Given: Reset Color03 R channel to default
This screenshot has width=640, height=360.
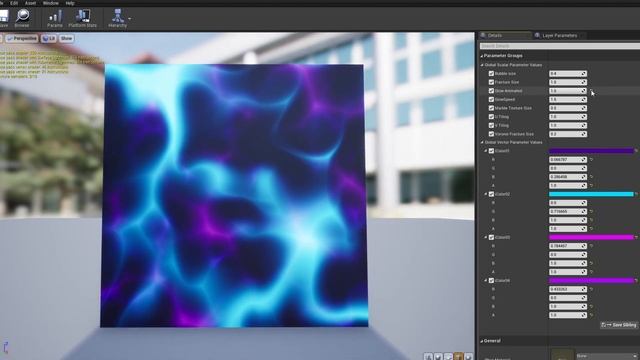Looking at the screenshot, I should coord(591,246).
